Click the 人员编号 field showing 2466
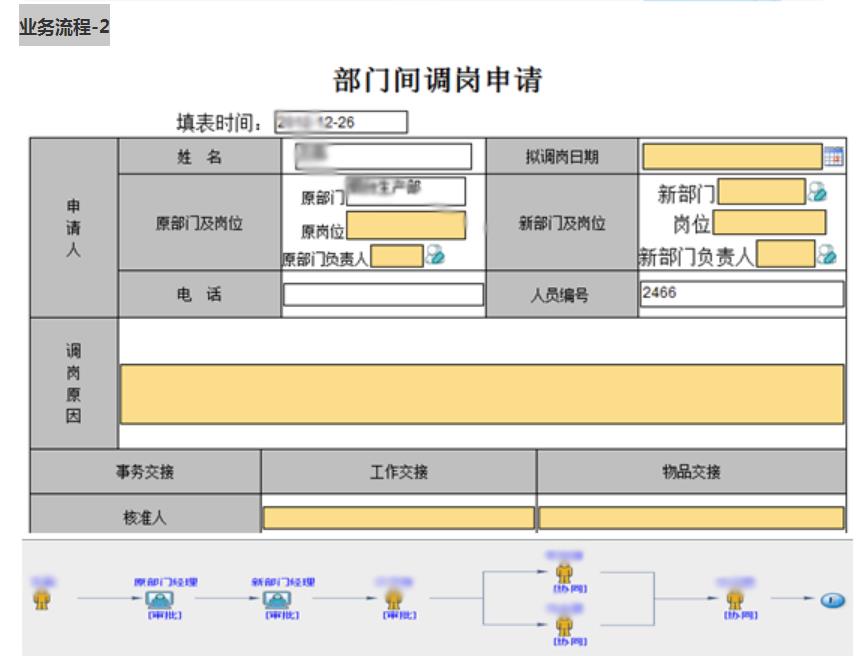Screen dimensions: 865x656 pyautogui.click(x=741, y=294)
